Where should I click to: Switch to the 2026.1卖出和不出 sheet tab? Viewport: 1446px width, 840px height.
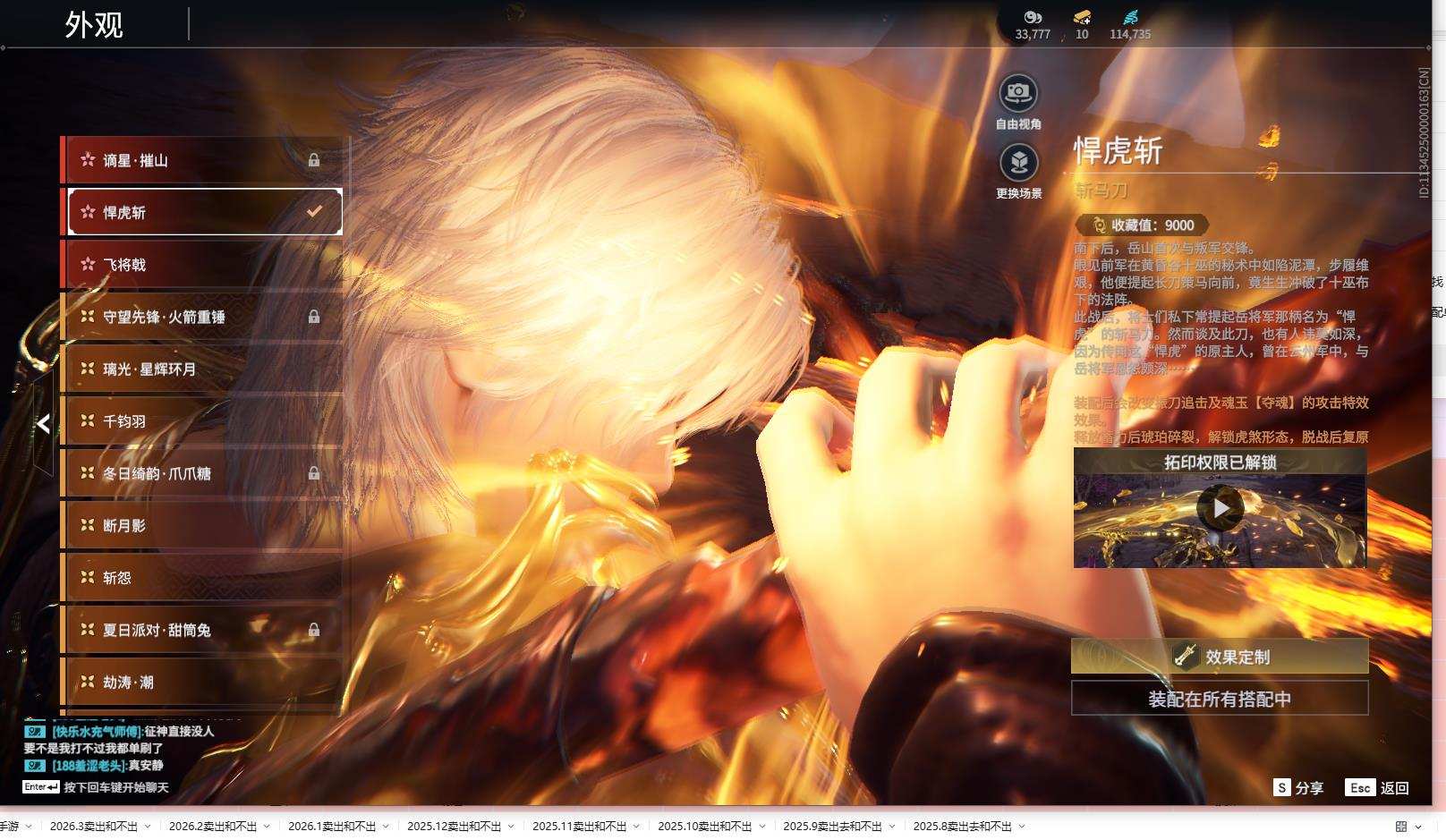pyautogui.click(x=331, y=827)
